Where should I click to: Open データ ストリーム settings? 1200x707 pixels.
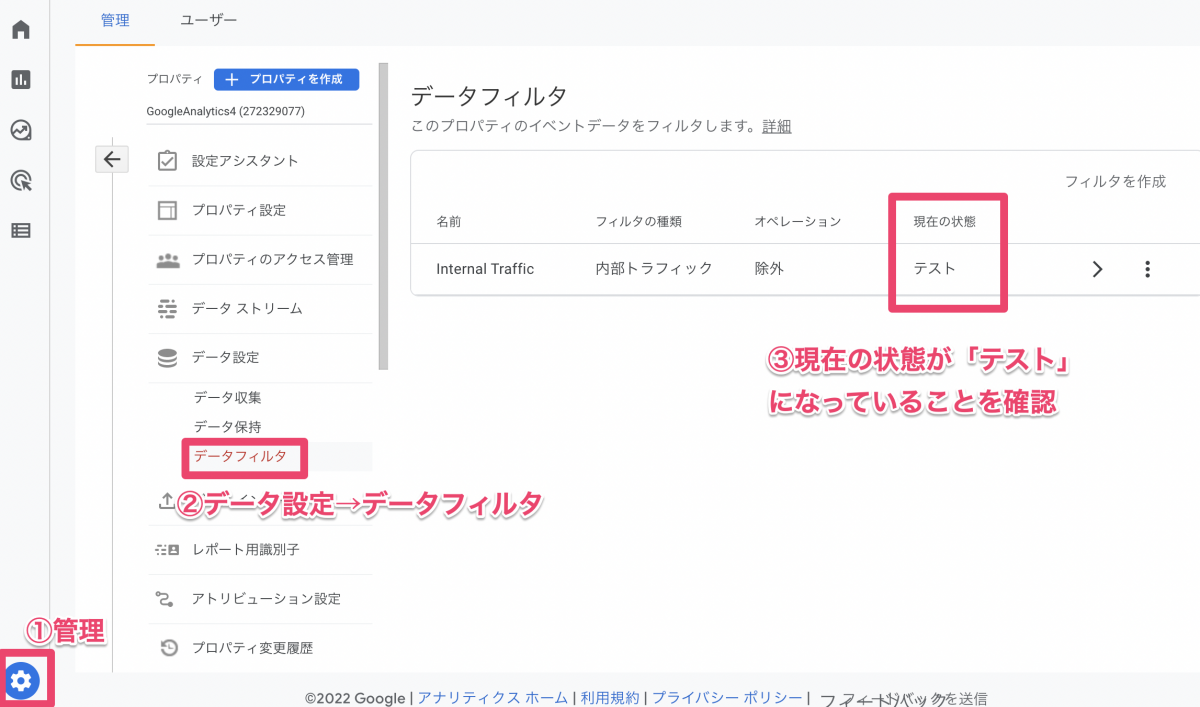click(246, 308)
